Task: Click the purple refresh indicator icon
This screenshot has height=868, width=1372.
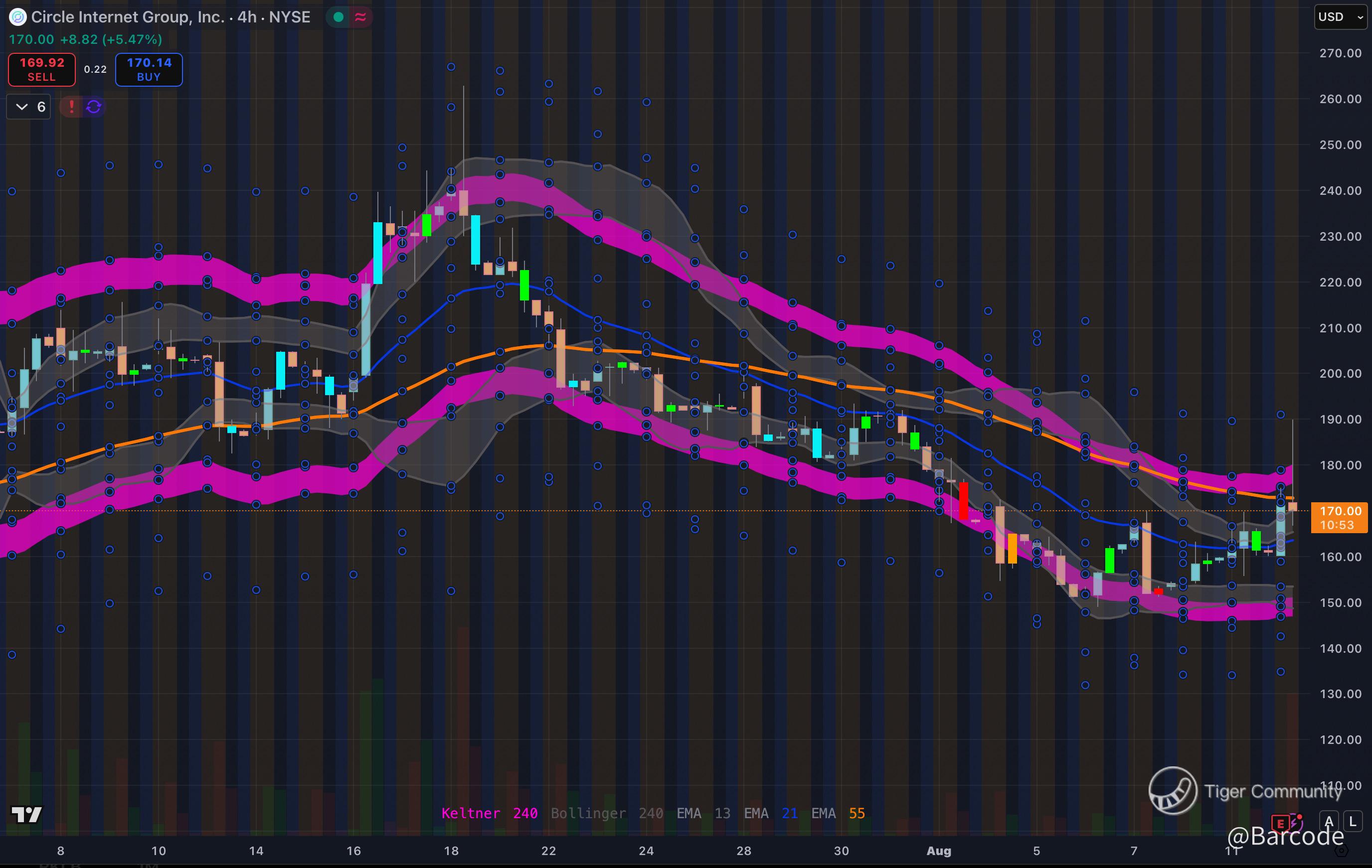Action: [94, 107]
